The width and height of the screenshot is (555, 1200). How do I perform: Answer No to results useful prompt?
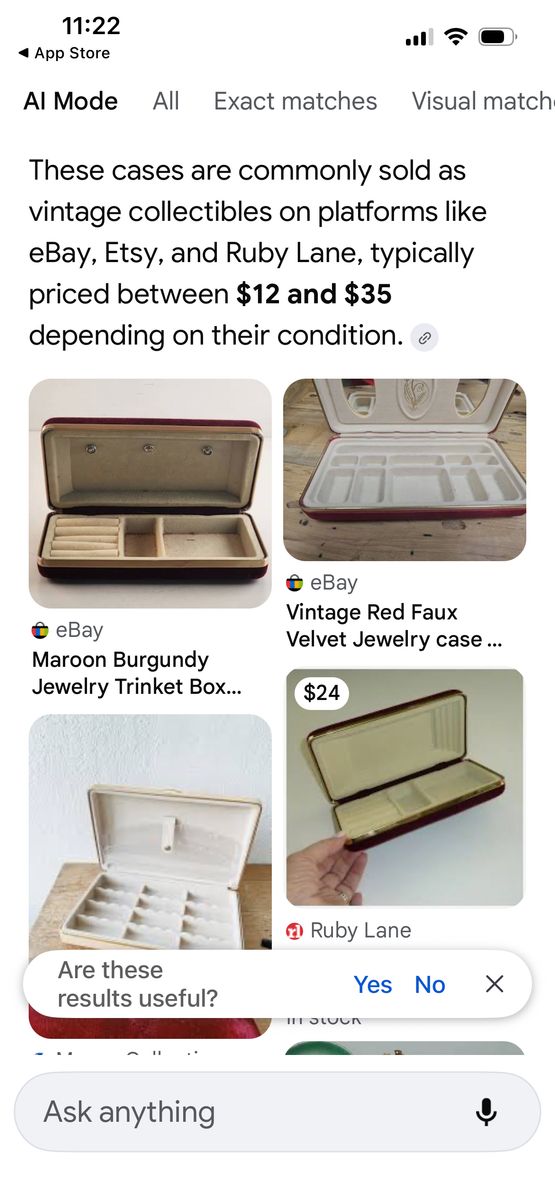pyautogui.click(x=429, y=985)
